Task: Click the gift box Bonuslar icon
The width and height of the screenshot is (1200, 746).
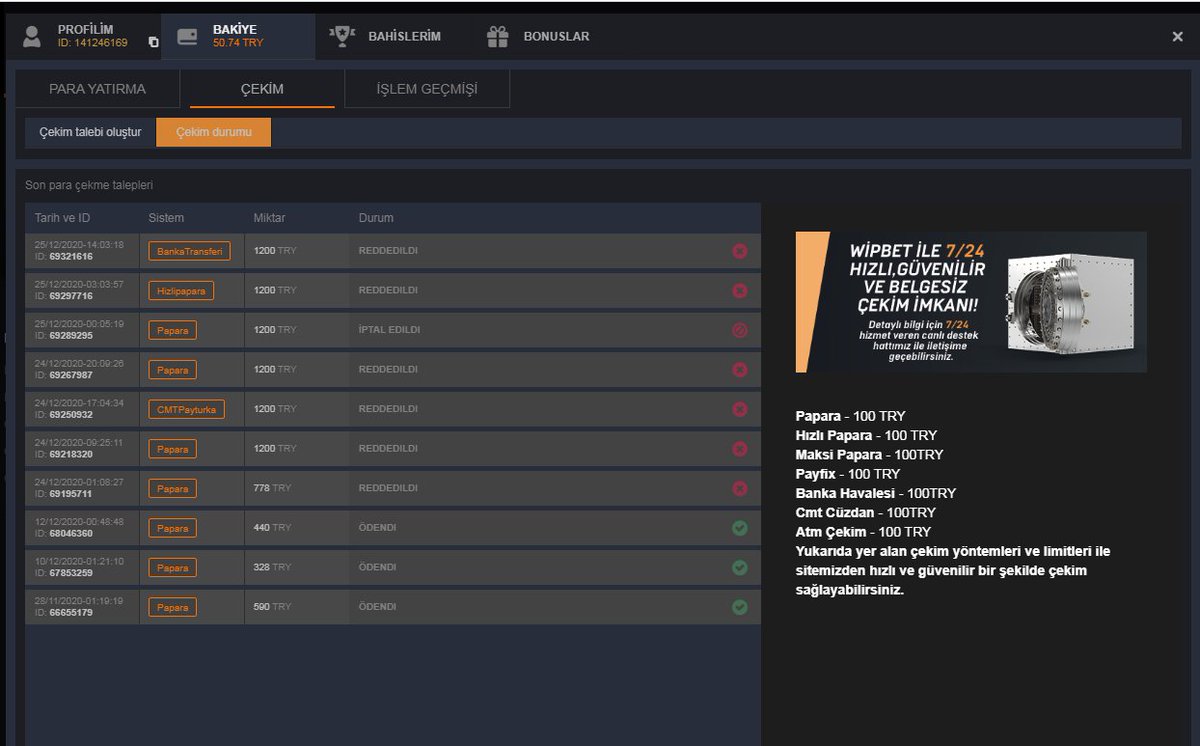Action: (497, 36)
